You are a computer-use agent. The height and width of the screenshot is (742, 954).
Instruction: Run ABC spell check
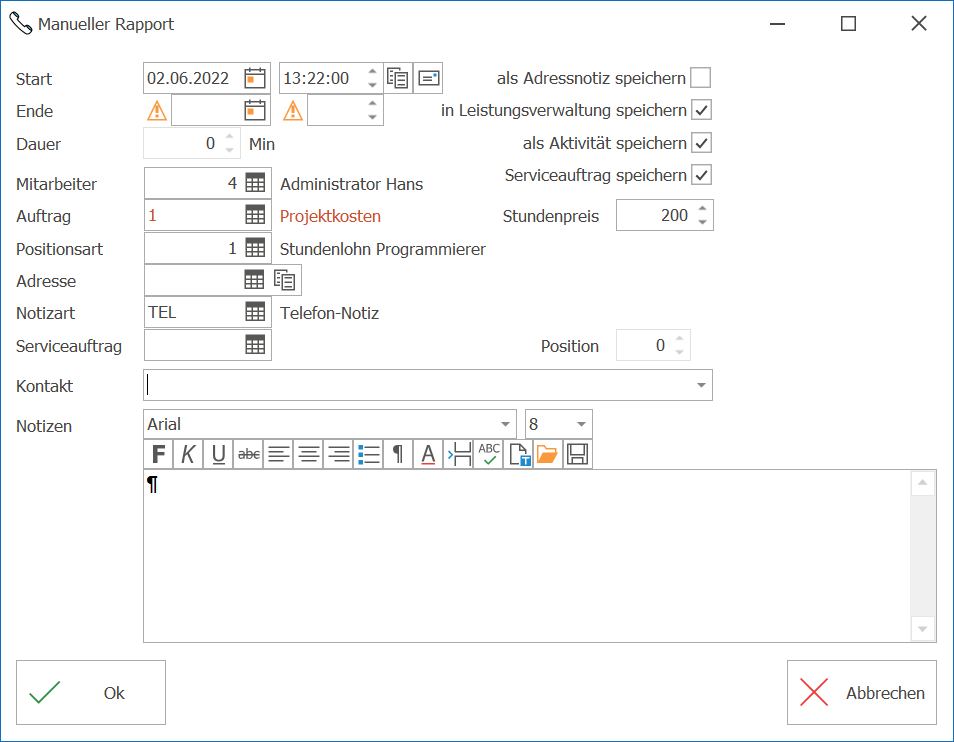(x=489, y=454)
